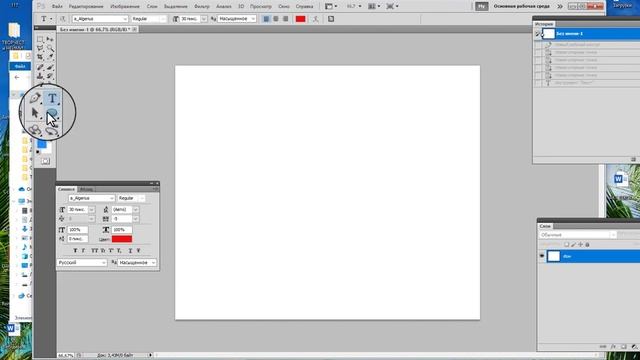This screenshot has height=360, width=640.
Task: Click the warp text icon in options bar
Action: (x=316, y=19)
